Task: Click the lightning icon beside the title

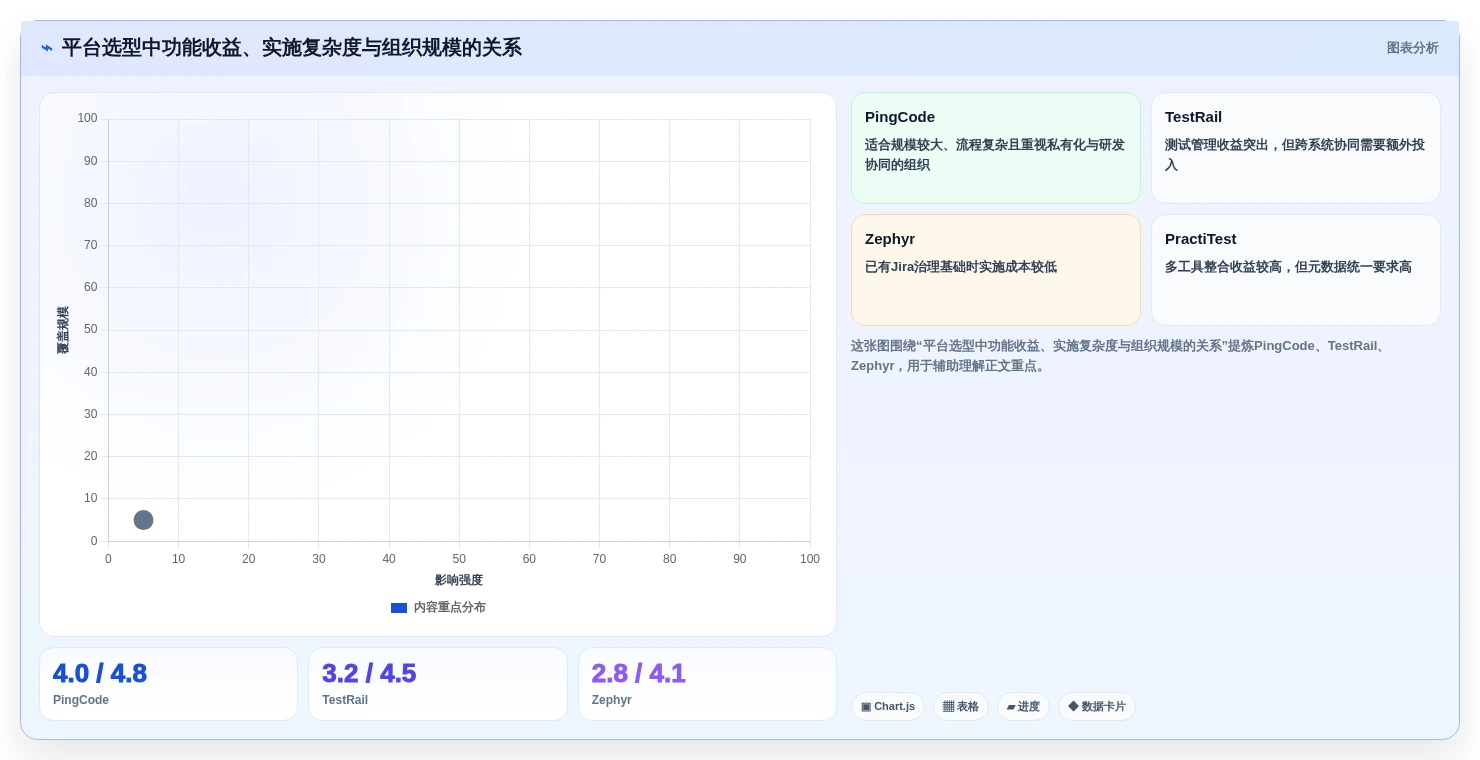Action: click(x=47, y=48)
